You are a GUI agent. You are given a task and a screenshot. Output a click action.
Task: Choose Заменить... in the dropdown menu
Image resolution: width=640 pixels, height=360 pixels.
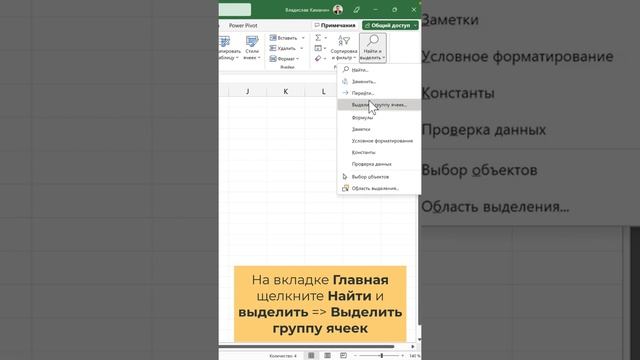pos(379,81)
